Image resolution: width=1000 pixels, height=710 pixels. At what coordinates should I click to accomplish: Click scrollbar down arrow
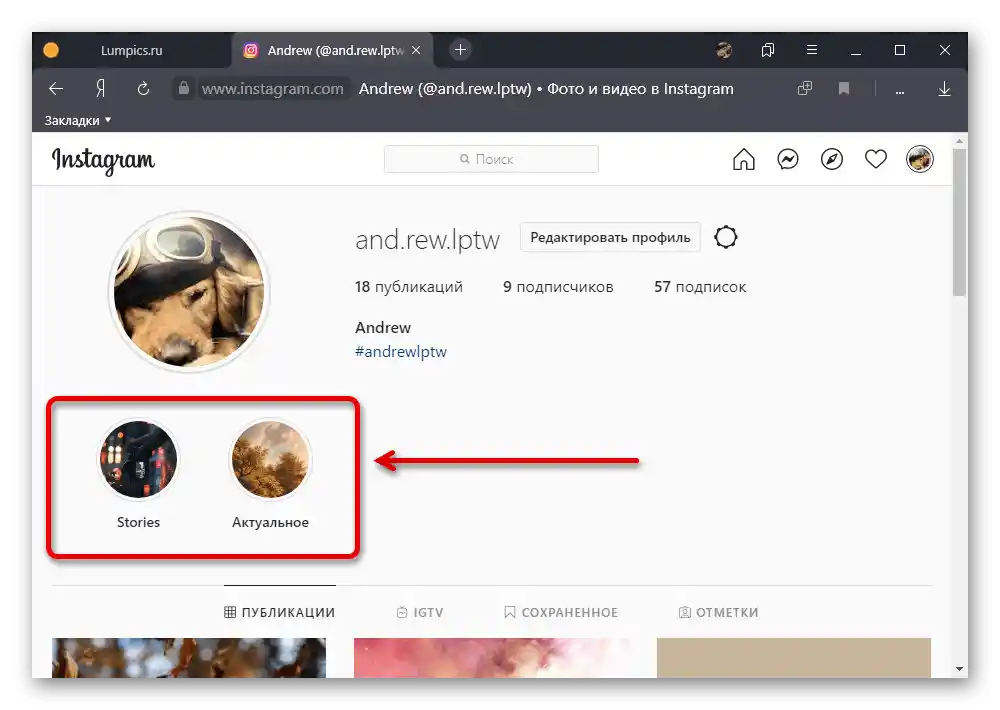(960, 669)
